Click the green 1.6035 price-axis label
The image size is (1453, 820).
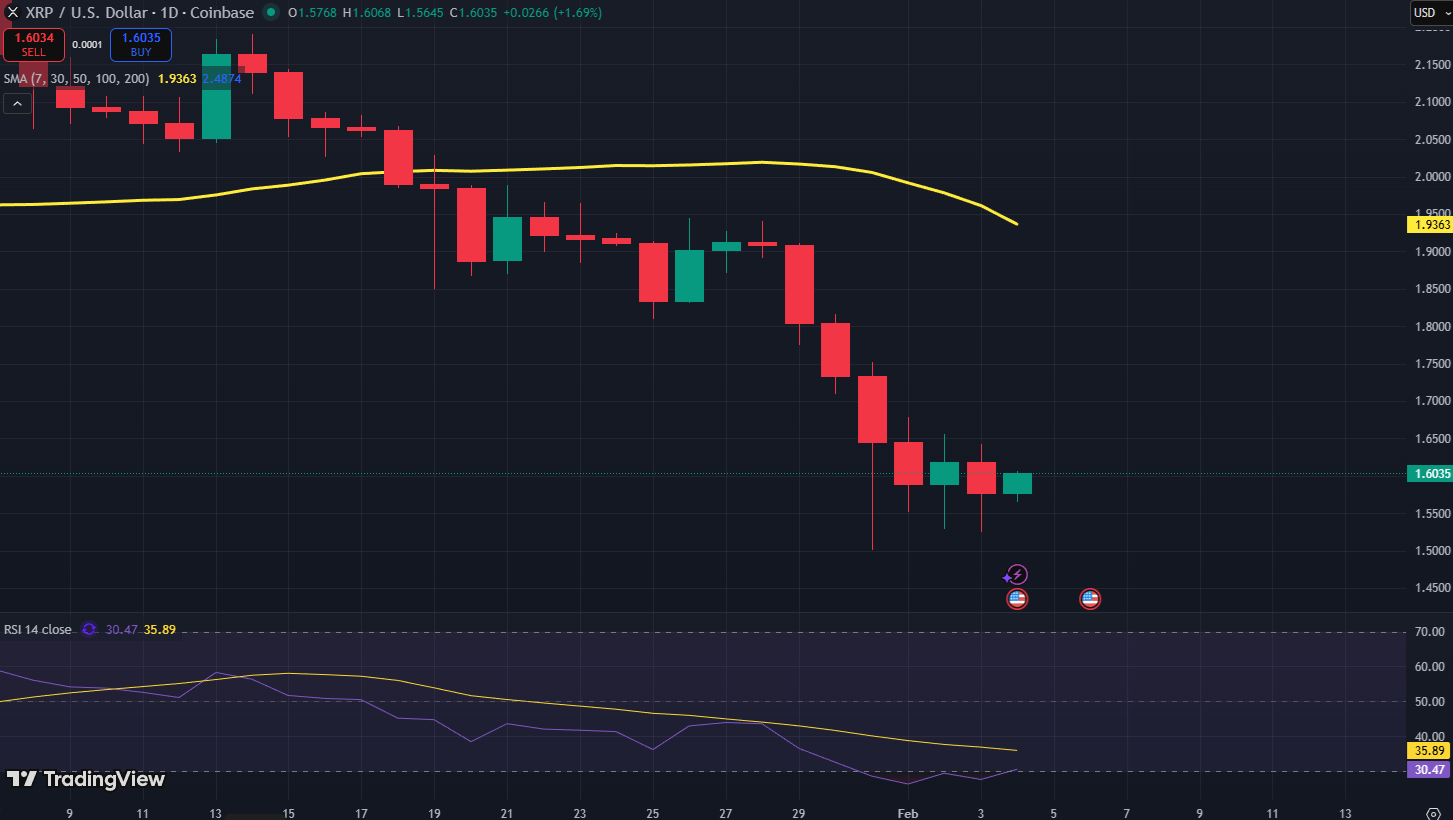(x=1430, y=474)
